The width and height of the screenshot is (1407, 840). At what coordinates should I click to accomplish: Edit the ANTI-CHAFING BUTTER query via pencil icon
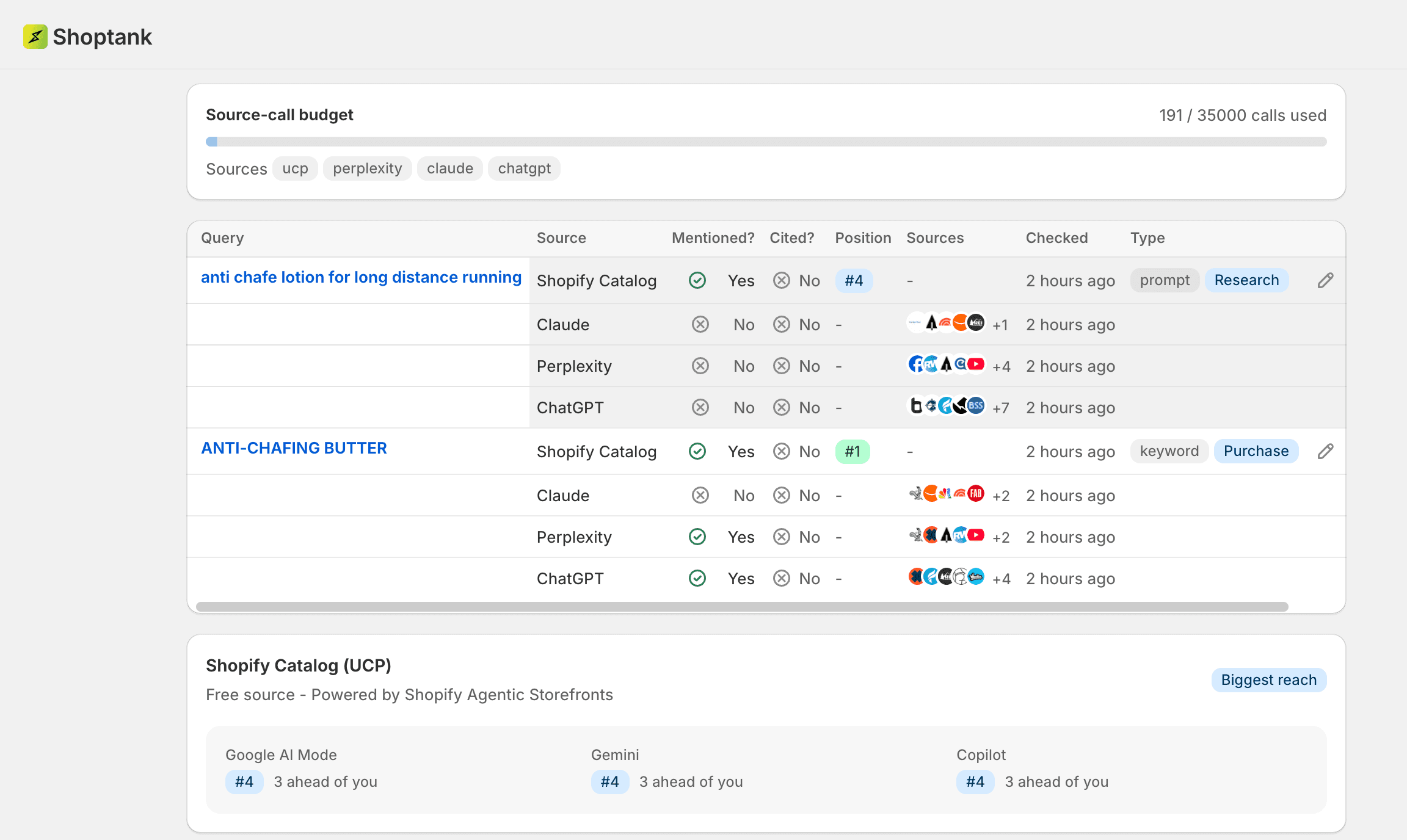1325,451
